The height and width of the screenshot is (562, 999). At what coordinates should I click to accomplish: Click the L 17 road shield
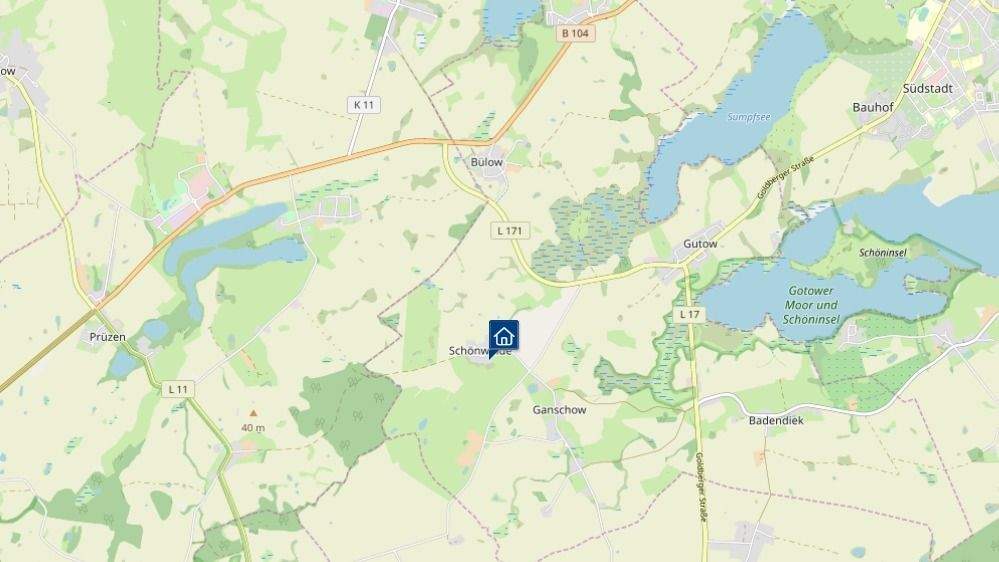point(689,314)
